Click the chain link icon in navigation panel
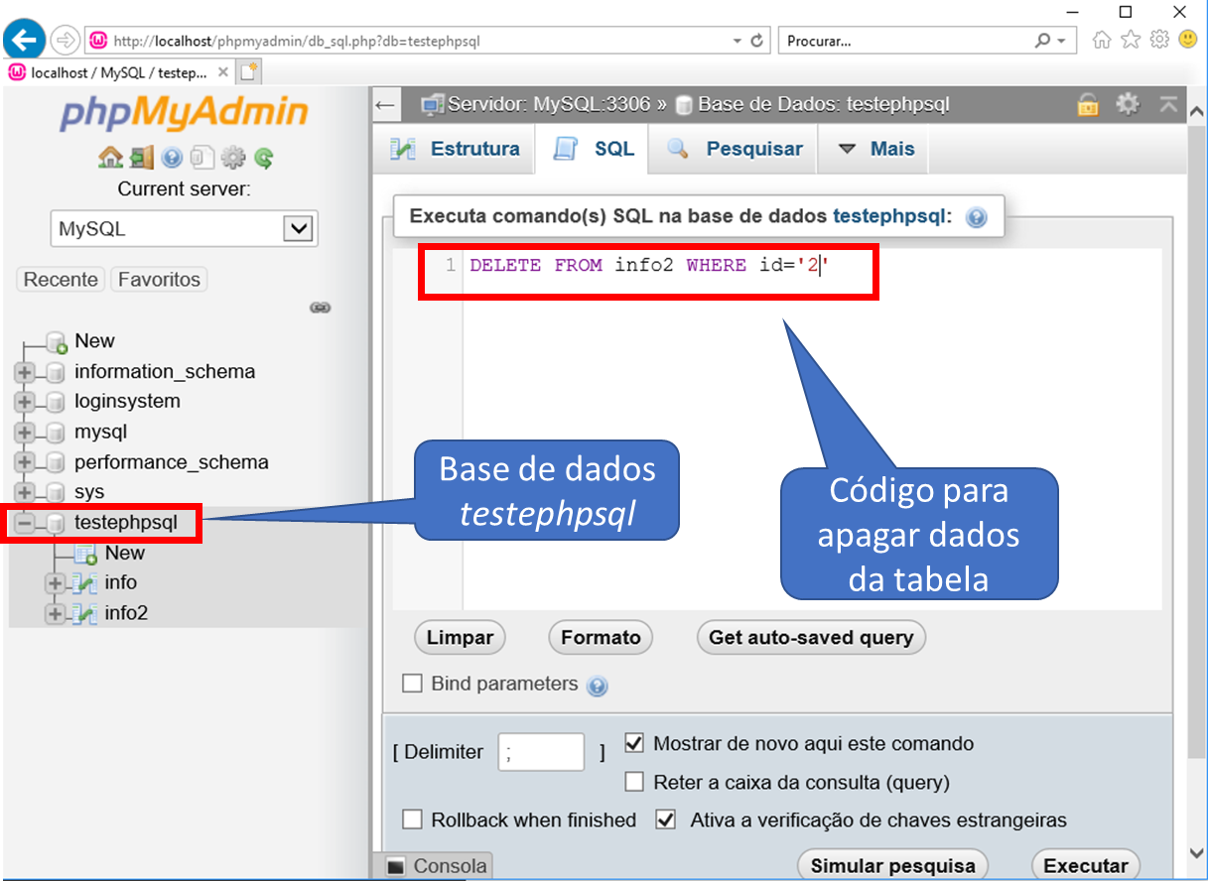This screenshot has width=1208, height=881. coord(320,308)
